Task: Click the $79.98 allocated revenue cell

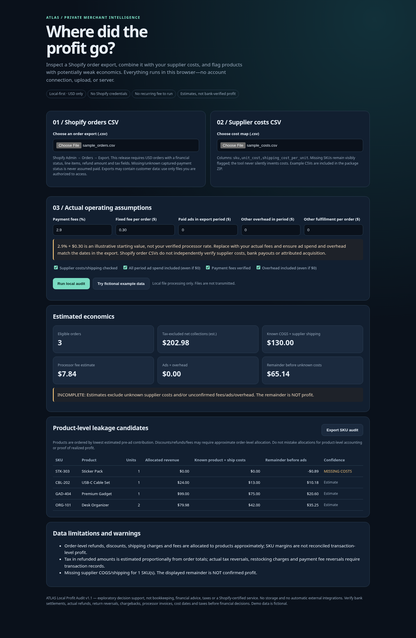Action: click(184, 505)
